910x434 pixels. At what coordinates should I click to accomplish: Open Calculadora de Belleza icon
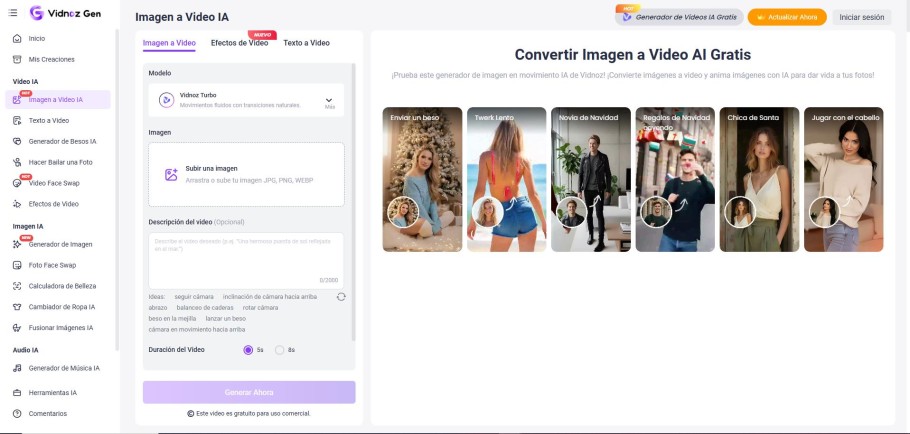17,286
